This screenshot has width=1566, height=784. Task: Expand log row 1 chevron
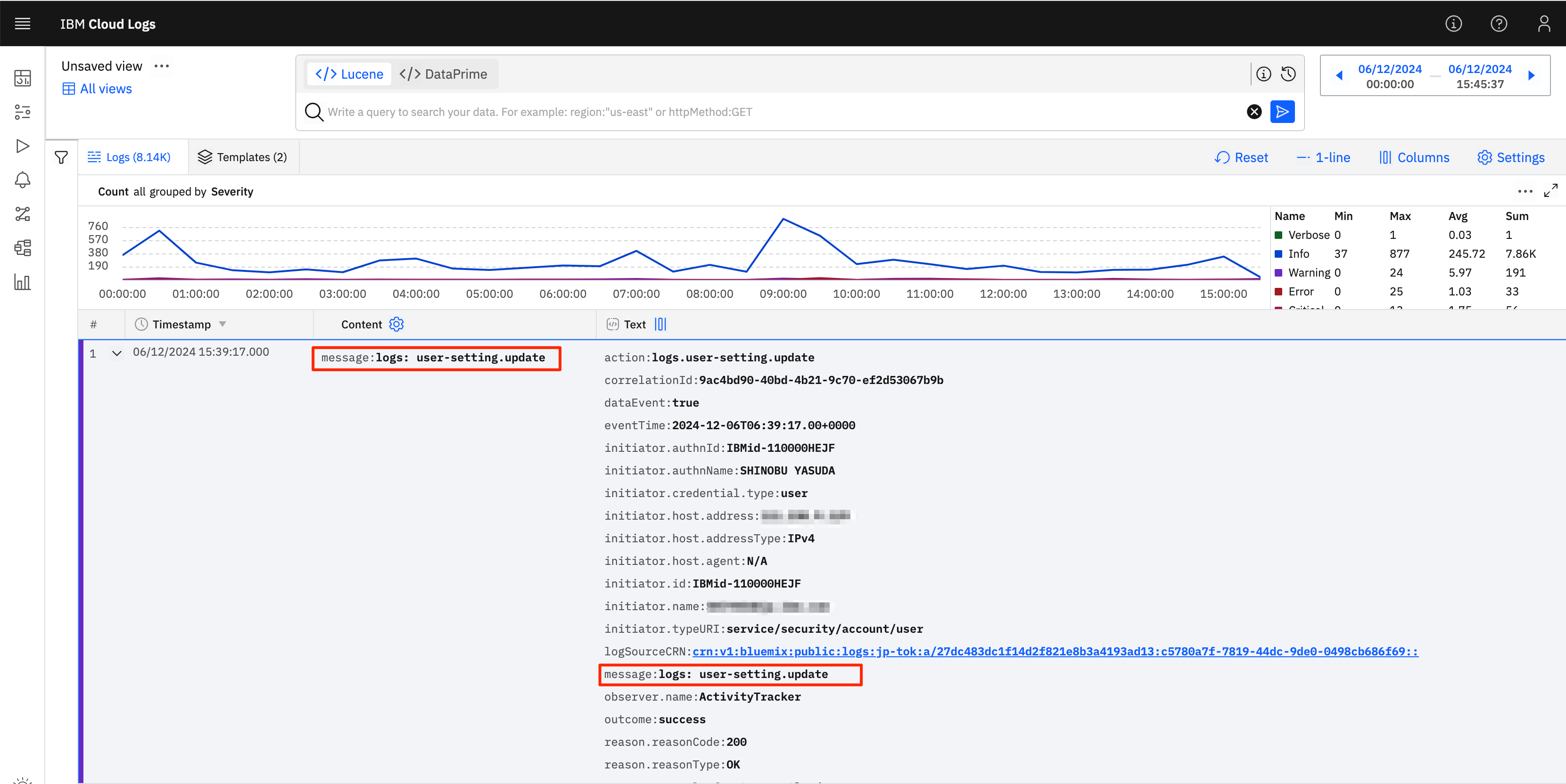coord(117,353)
